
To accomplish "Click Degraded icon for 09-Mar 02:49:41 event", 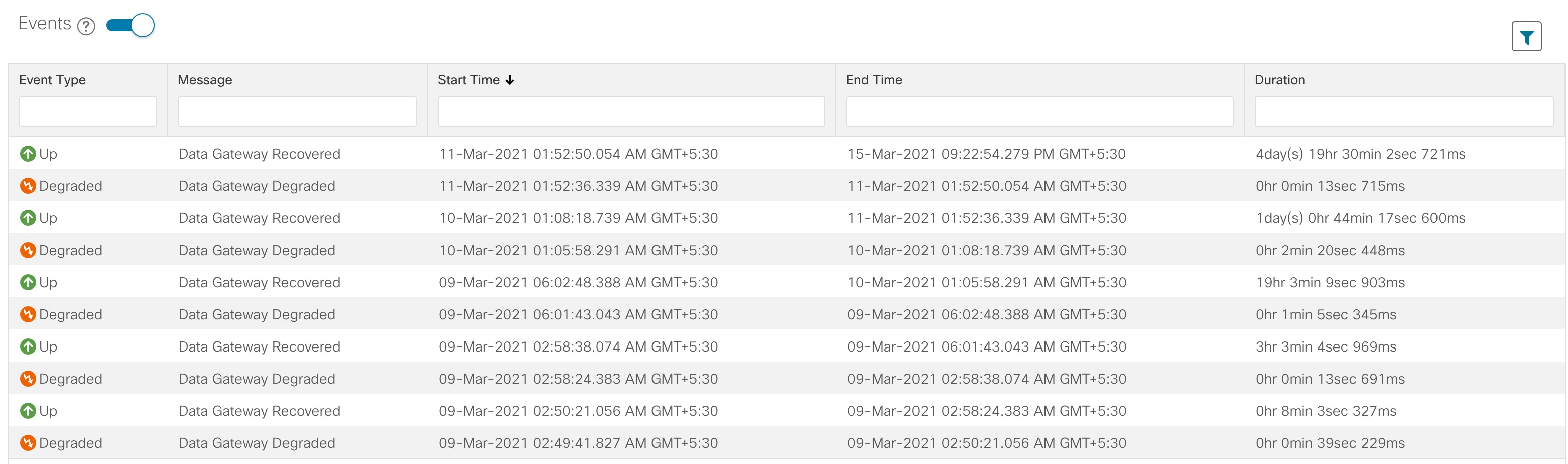I will (28, 443).
